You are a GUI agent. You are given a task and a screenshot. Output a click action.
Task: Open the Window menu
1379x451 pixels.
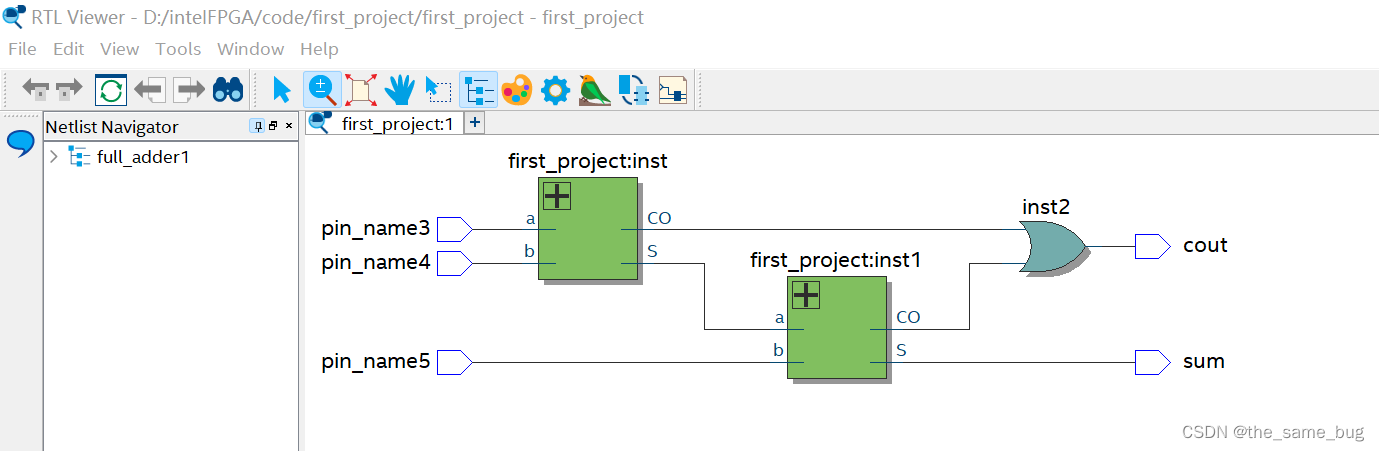pos(251,49)
